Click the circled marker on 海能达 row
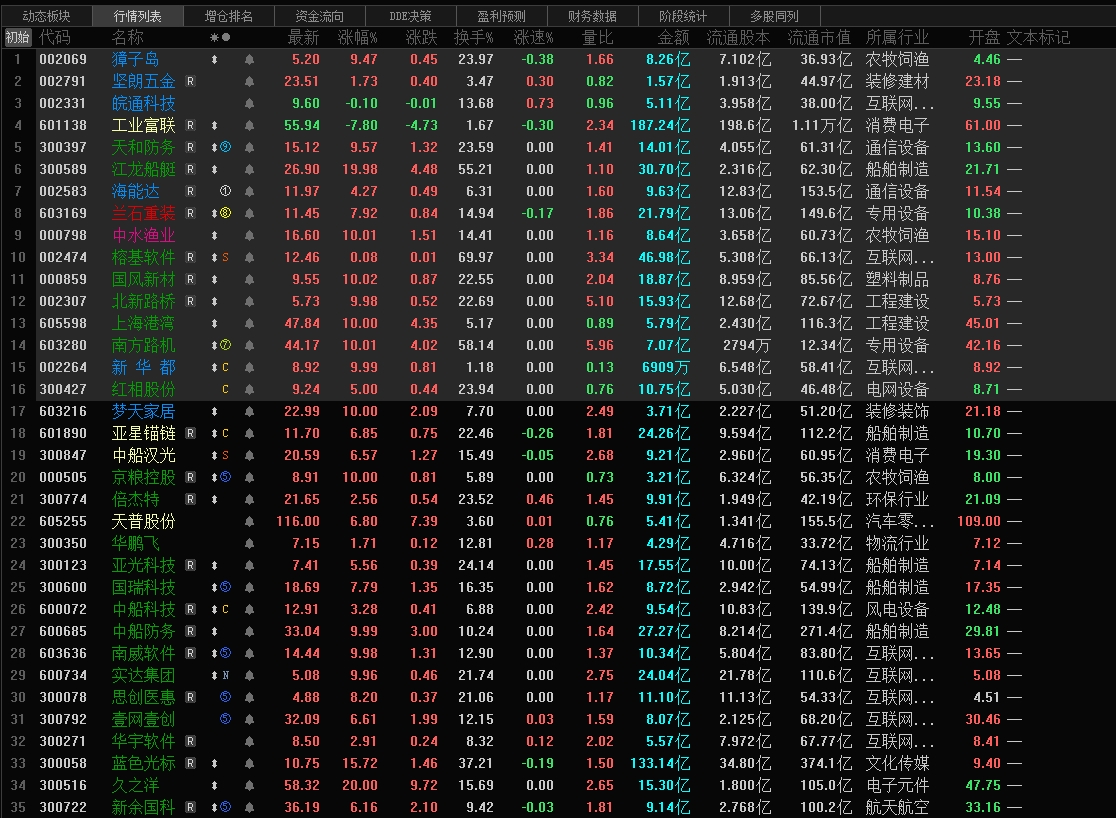The width and height of the screenshot is (1116, 818). 226,191
